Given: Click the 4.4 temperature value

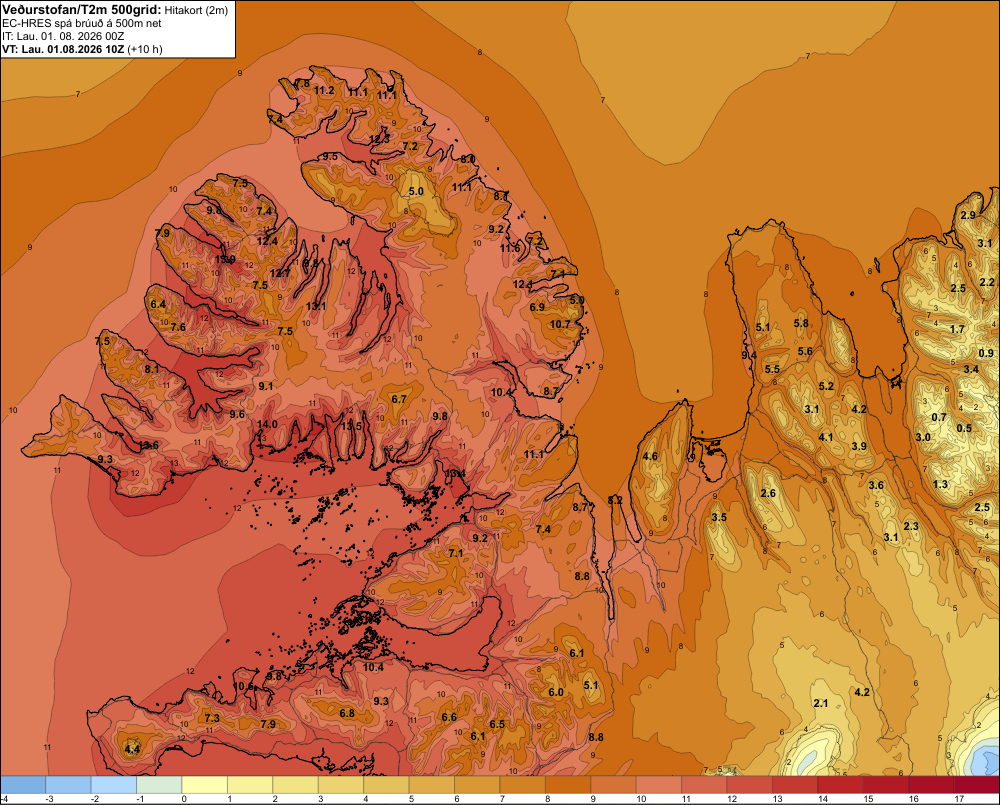Looking at the screenshot, I should (132, 749).
